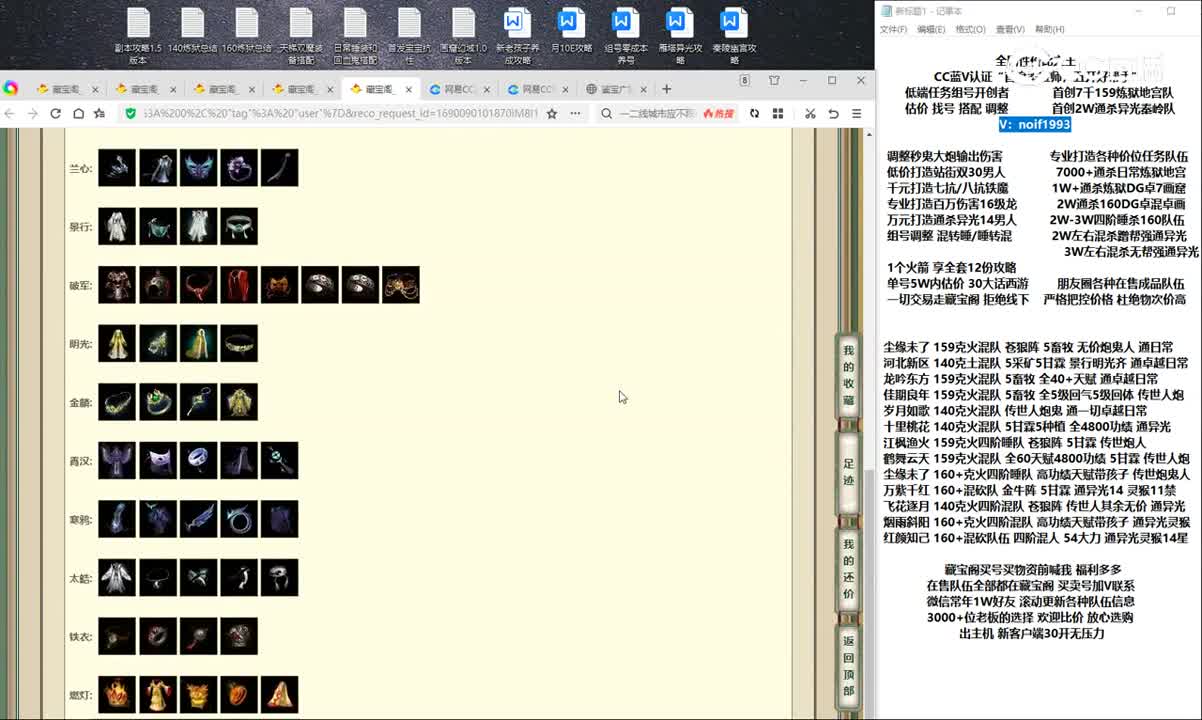
Task: Select the white robe icon starting the 太皓 row
Action: 117,578
